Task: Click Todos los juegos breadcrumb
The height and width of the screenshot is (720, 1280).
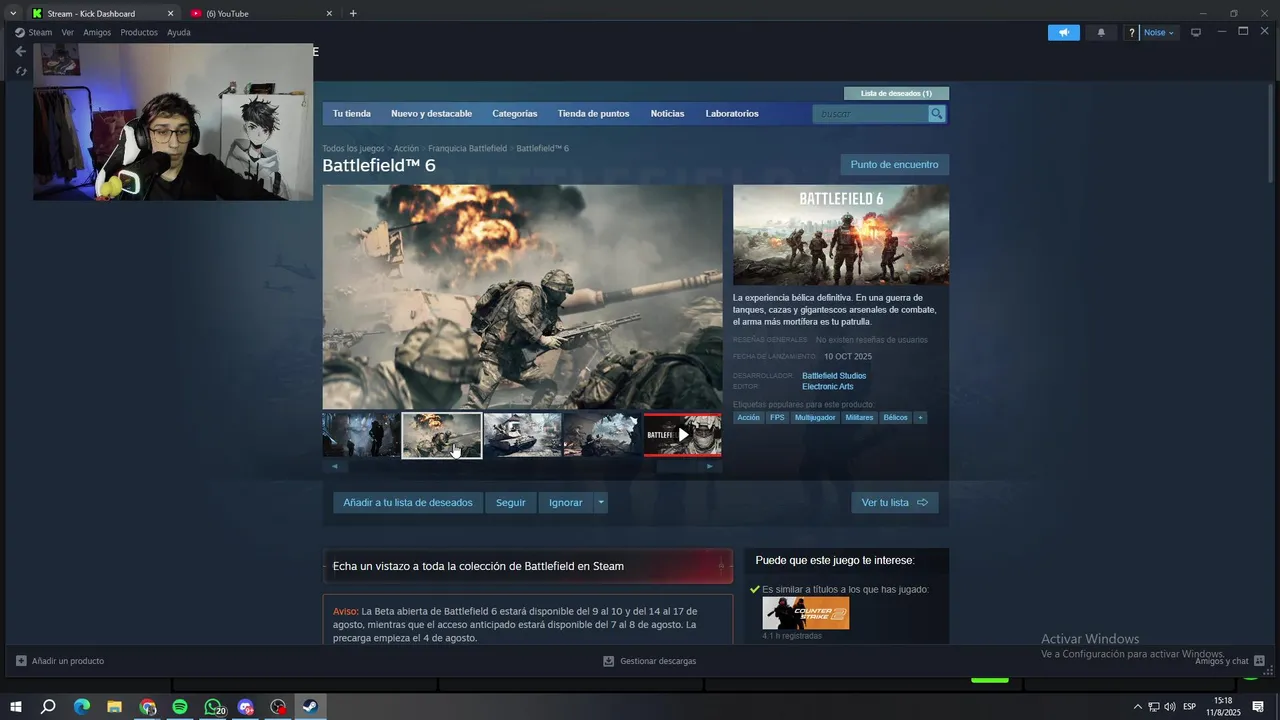Action: 353,148
